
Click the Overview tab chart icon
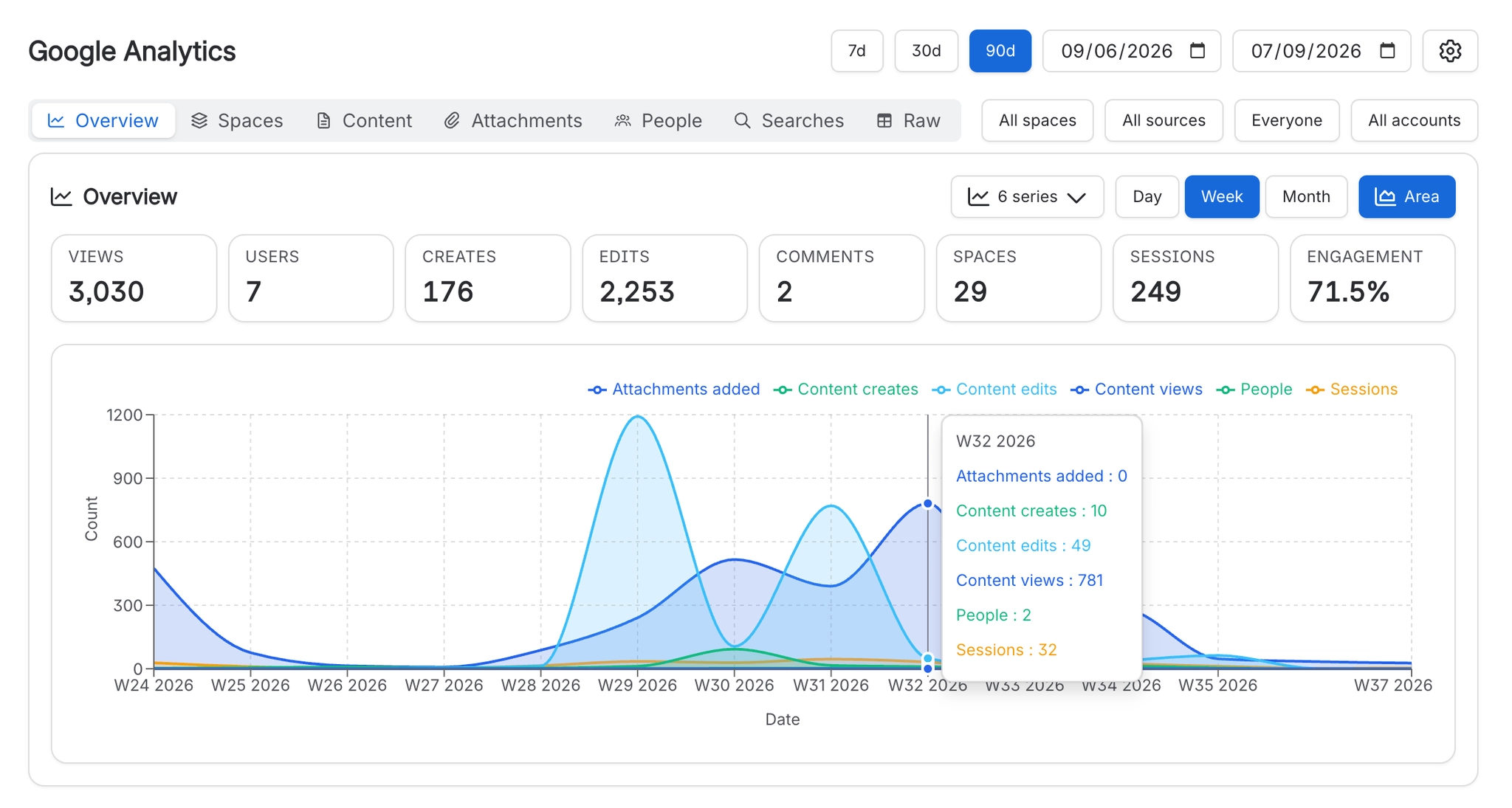click(56, 120)
